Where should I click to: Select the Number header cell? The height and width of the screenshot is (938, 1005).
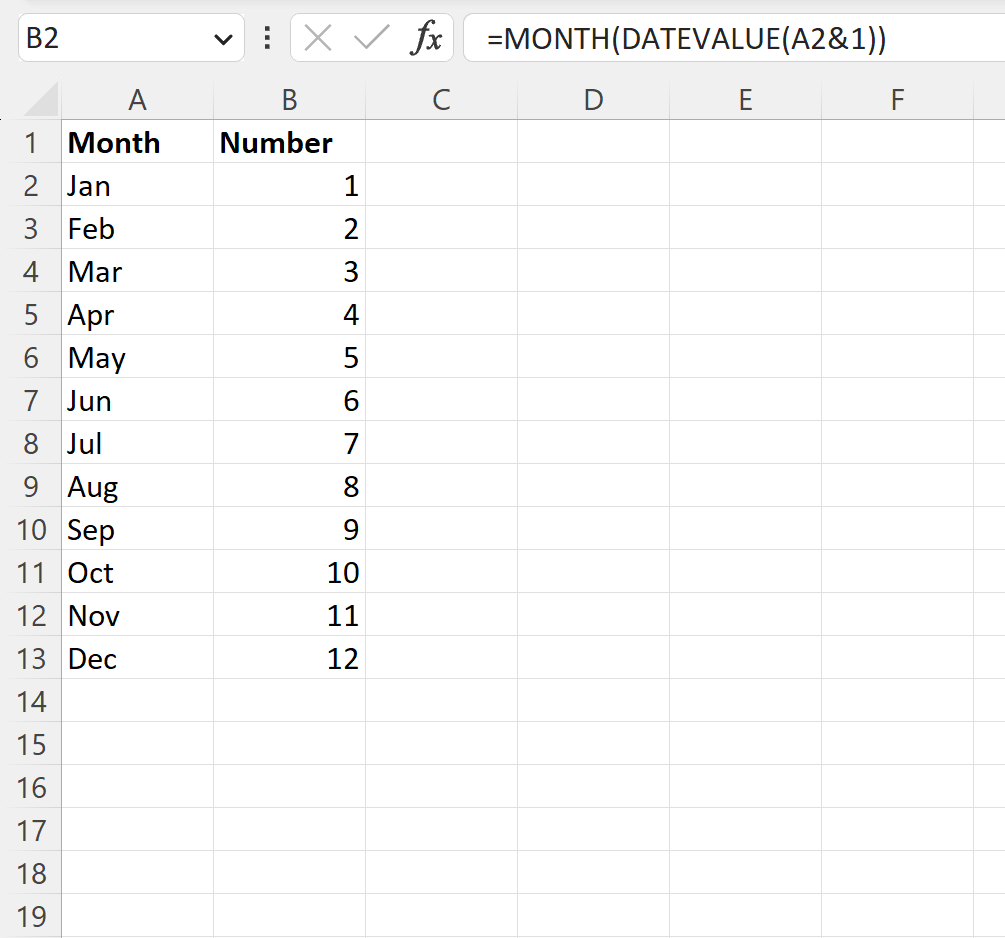pos(289,142)
